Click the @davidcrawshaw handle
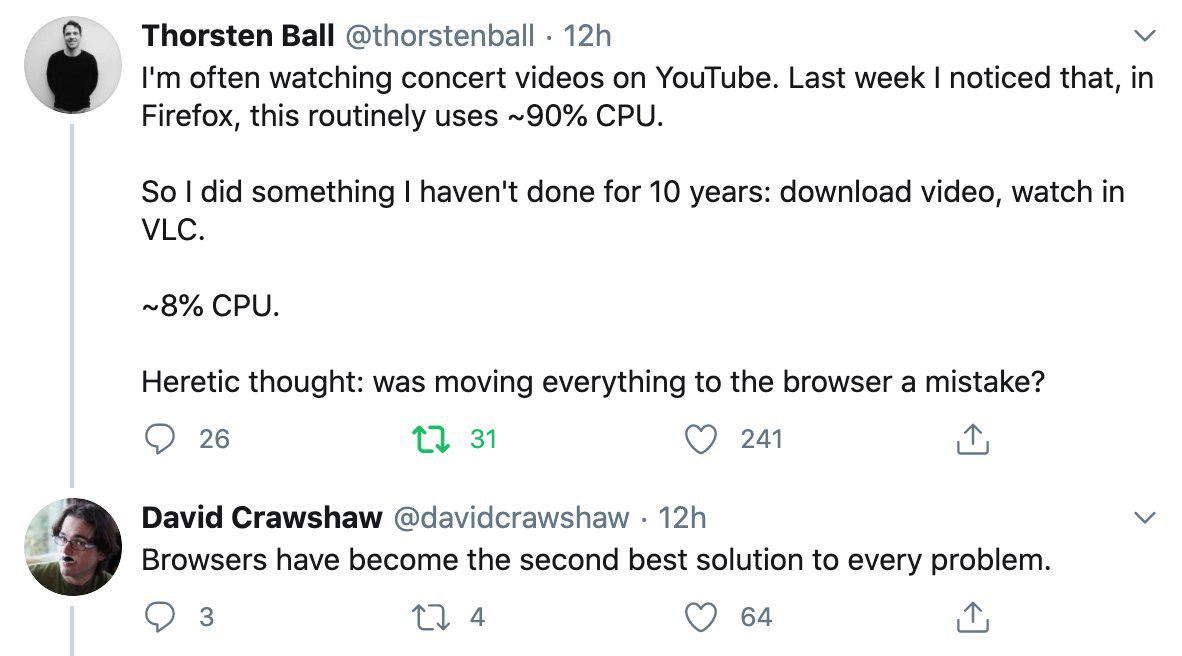 click(x=513, y=517)
